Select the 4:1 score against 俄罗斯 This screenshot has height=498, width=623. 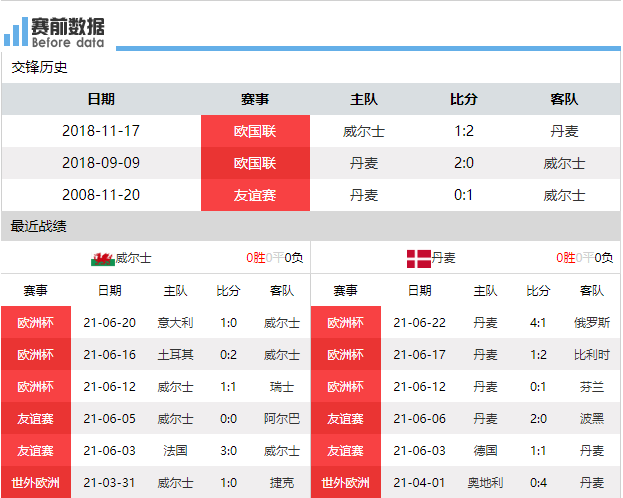coord(539,322)
